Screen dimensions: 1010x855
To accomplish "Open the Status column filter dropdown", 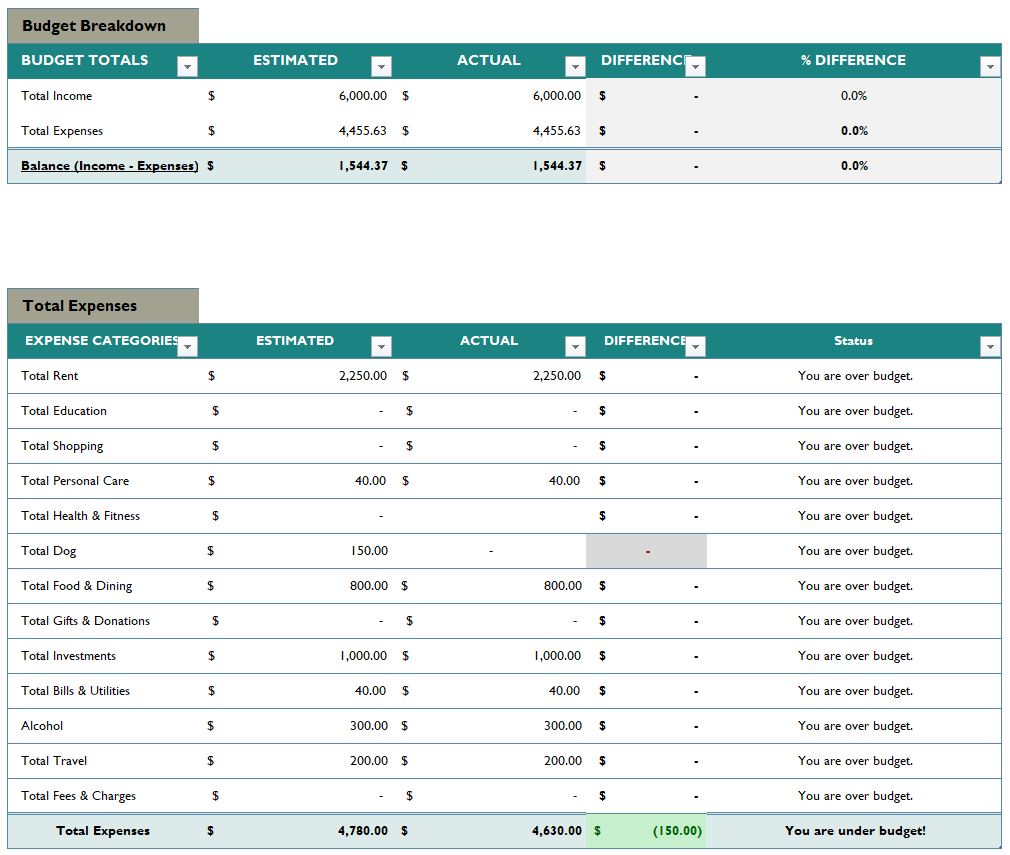I will point(990,347).
